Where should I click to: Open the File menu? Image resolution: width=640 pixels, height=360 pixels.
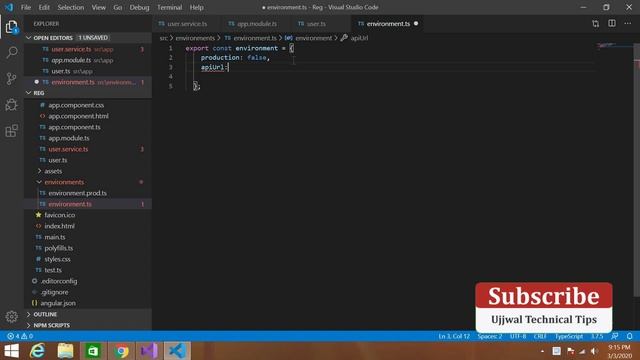coord(26,7)
